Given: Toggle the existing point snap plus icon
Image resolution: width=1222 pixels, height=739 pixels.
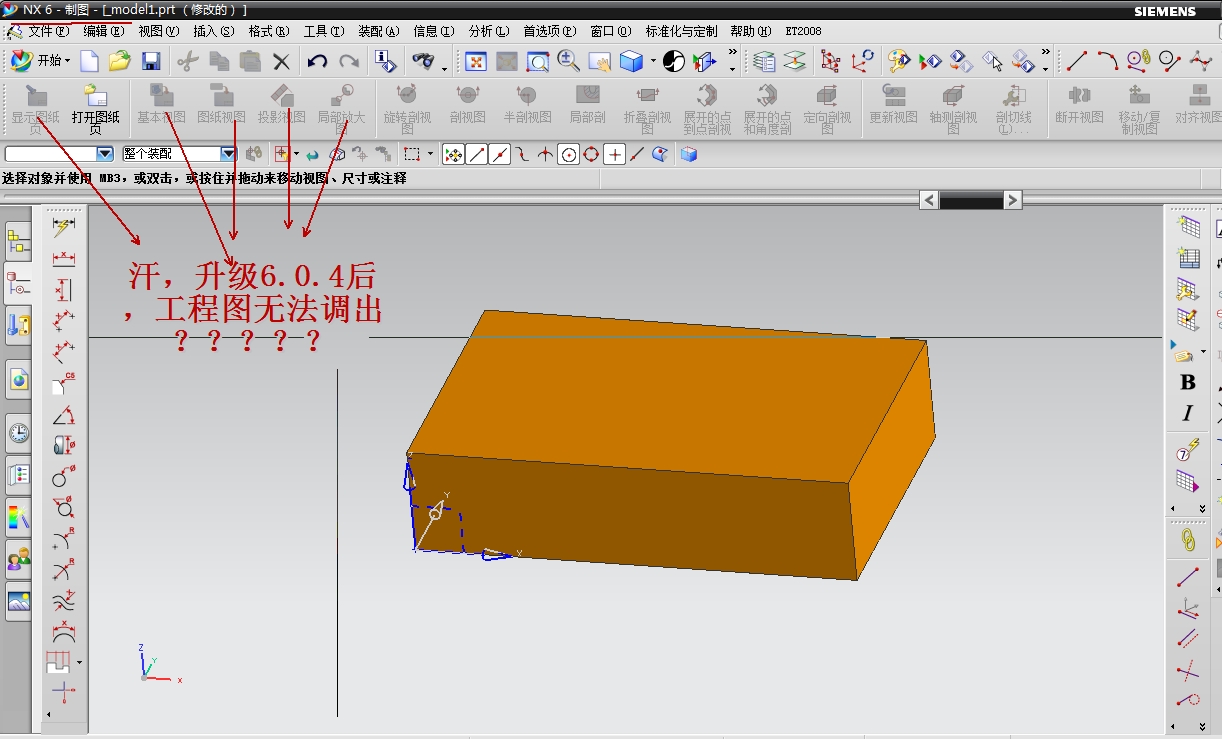Looking at the screenshot, I should [615, 154].
